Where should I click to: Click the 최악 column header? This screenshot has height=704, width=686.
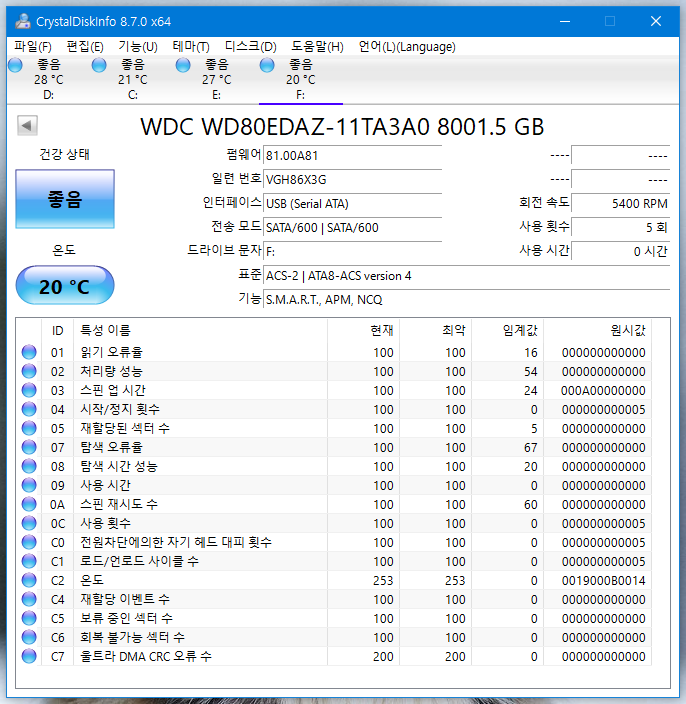(x=435, y=331)
